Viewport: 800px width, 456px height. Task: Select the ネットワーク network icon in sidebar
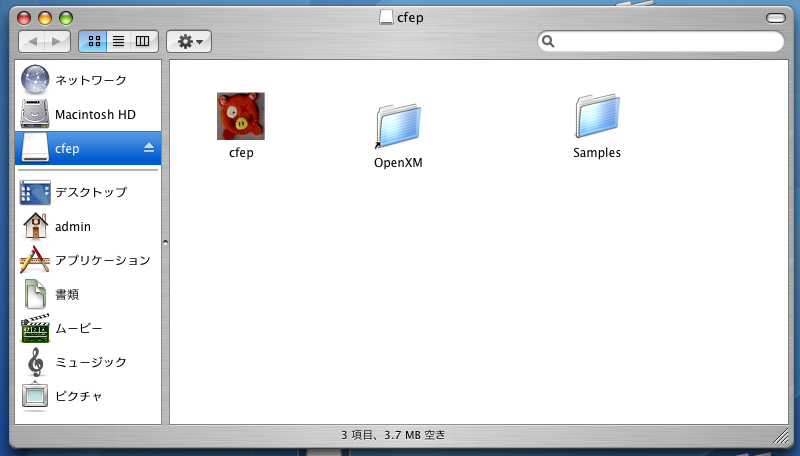pos(35,80)
